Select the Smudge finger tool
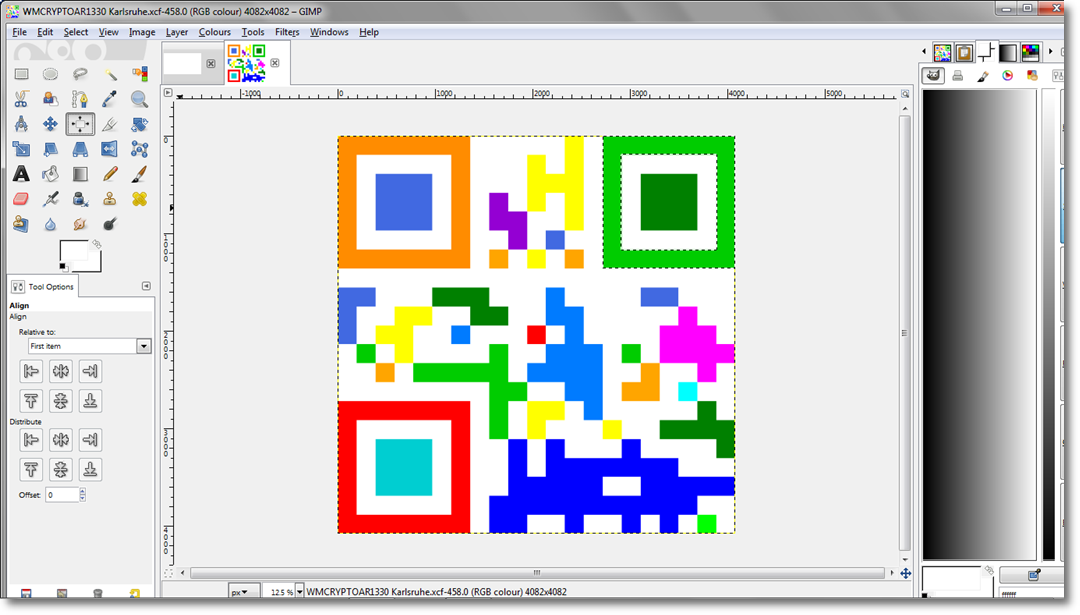 coord(80,224)
